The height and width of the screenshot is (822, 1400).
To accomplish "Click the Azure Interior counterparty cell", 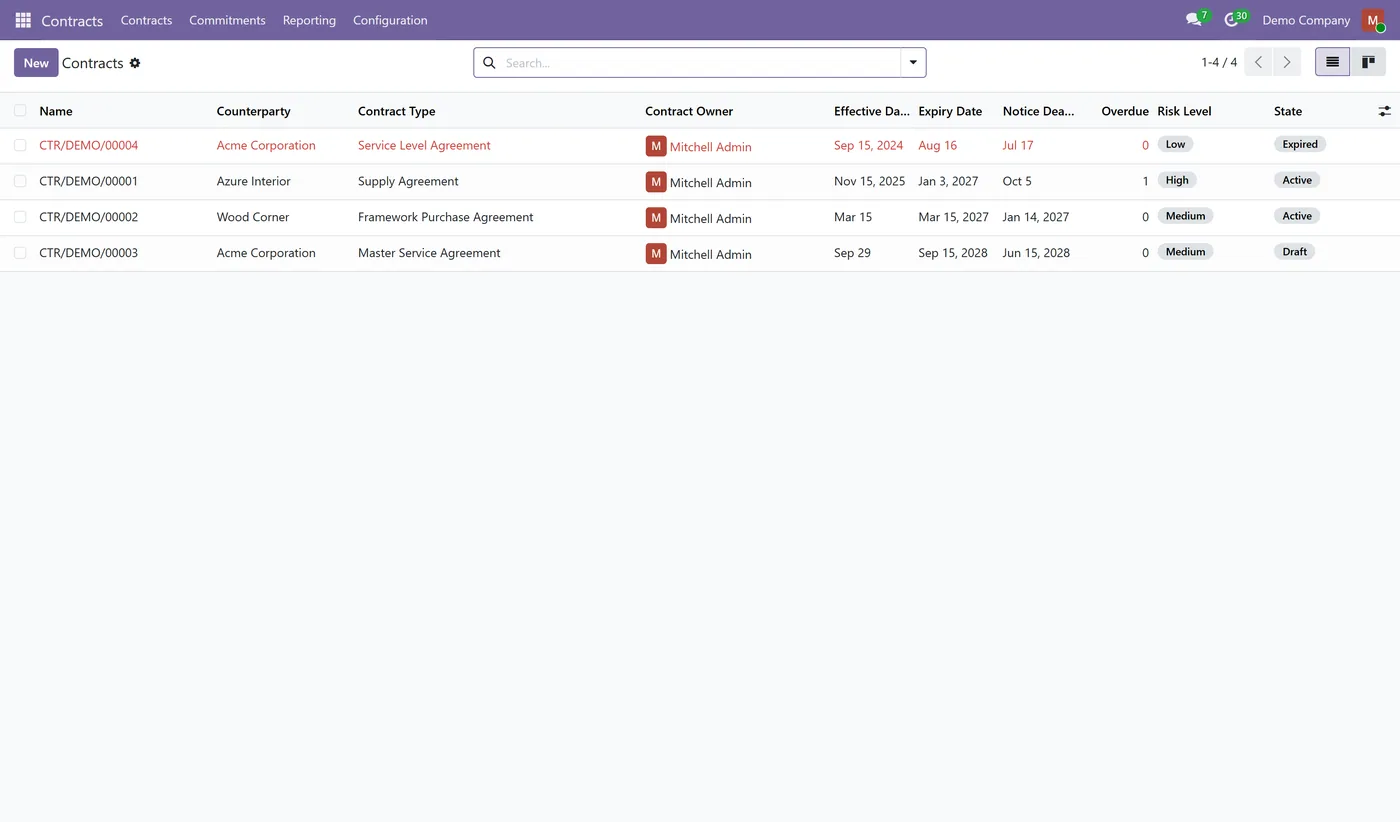I will pos(253,181).
